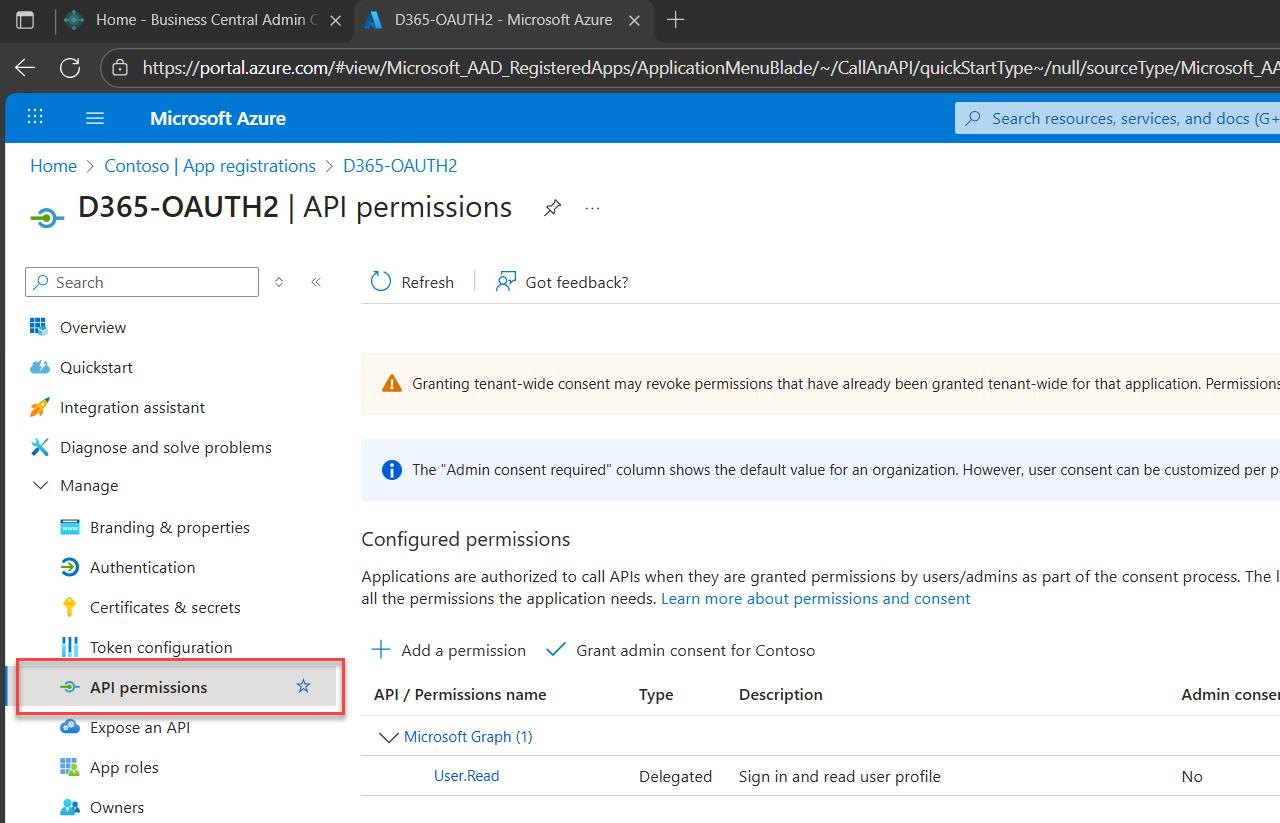Click the 'Delegated' type cell
1280x823 pixels.
(676, 776)
